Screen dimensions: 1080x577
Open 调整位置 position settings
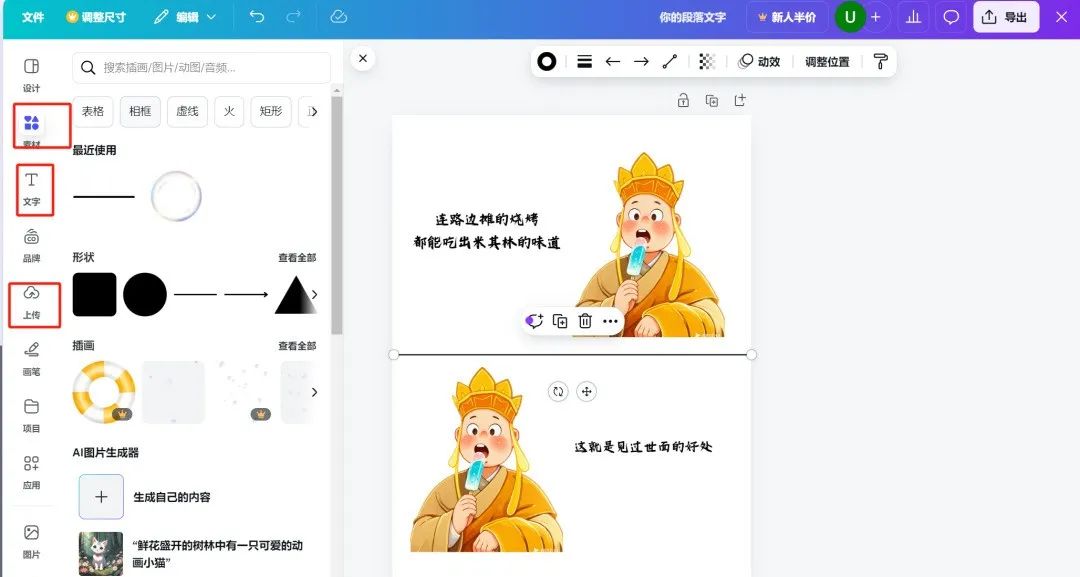827,62
